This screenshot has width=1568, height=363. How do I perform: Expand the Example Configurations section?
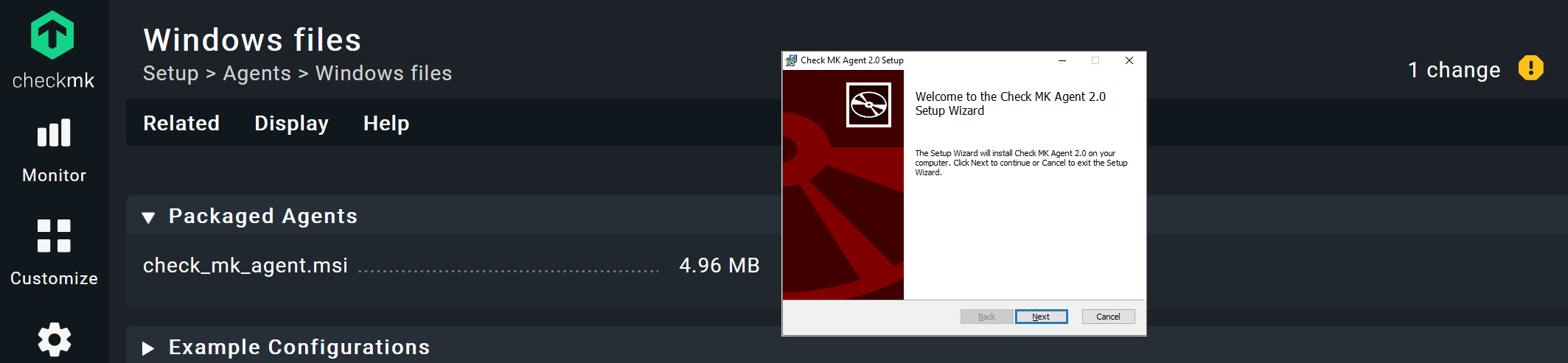[x=148, y=348]
